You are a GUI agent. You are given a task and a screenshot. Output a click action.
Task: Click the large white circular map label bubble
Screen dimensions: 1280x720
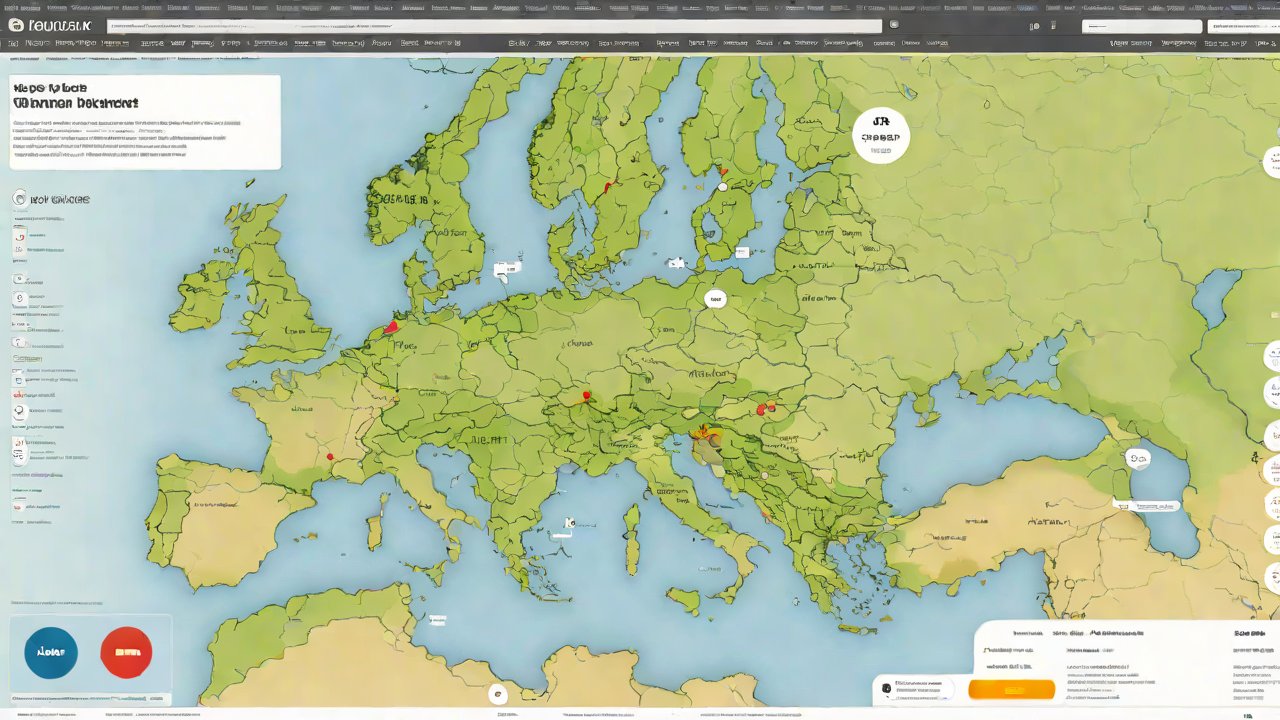tap(881, 136)
